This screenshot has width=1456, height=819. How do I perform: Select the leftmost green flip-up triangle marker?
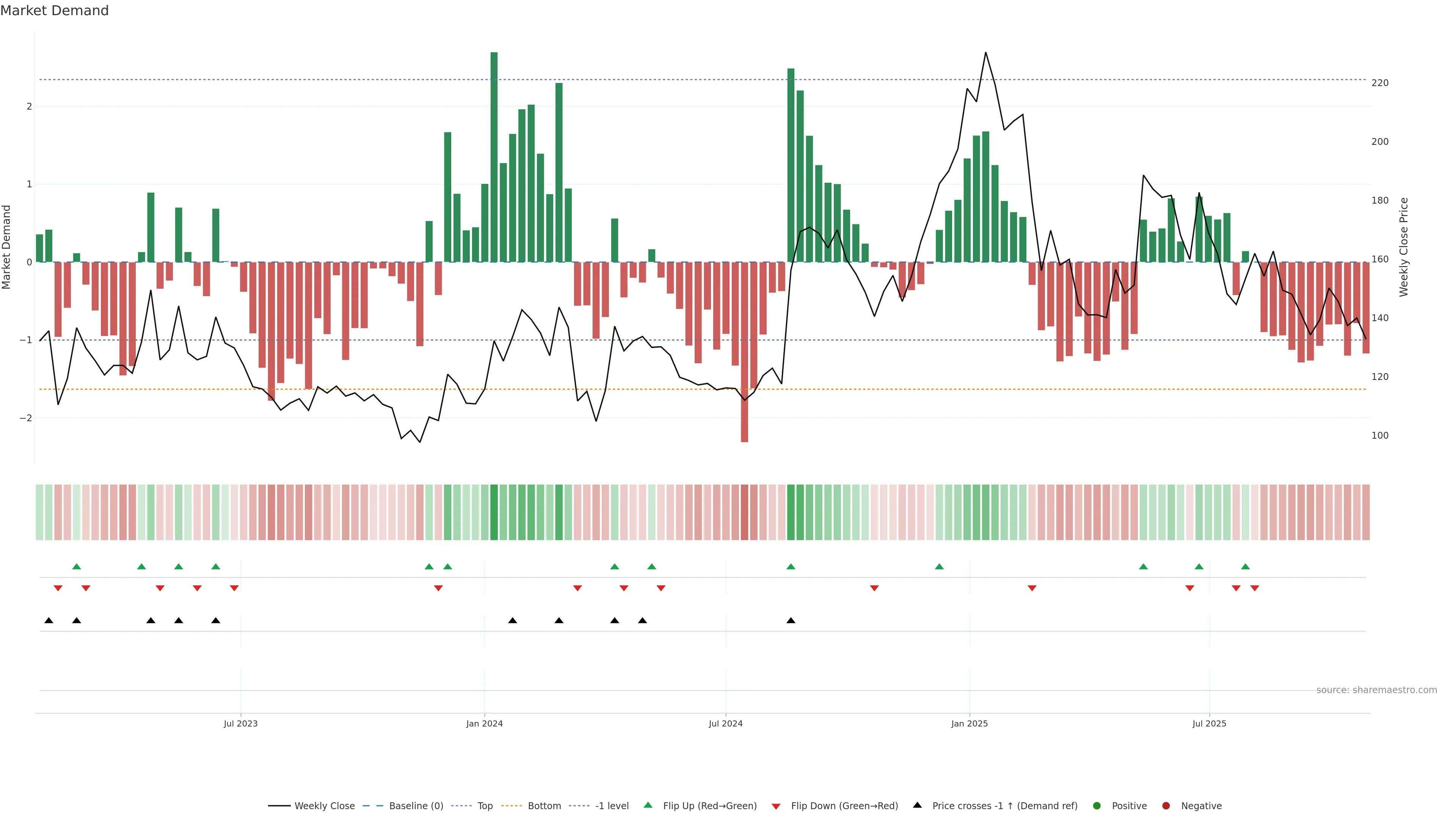point(77,567)
